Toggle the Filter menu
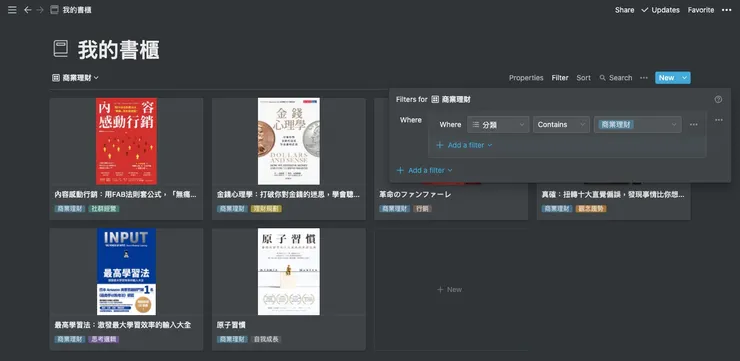Image resolution: width=740 pixels, height=361 pixels. coord(560,78)
